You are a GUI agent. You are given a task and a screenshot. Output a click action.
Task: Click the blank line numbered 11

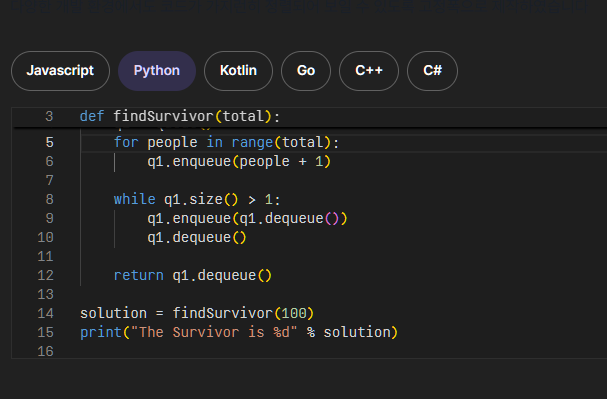[x=46, y=256]
